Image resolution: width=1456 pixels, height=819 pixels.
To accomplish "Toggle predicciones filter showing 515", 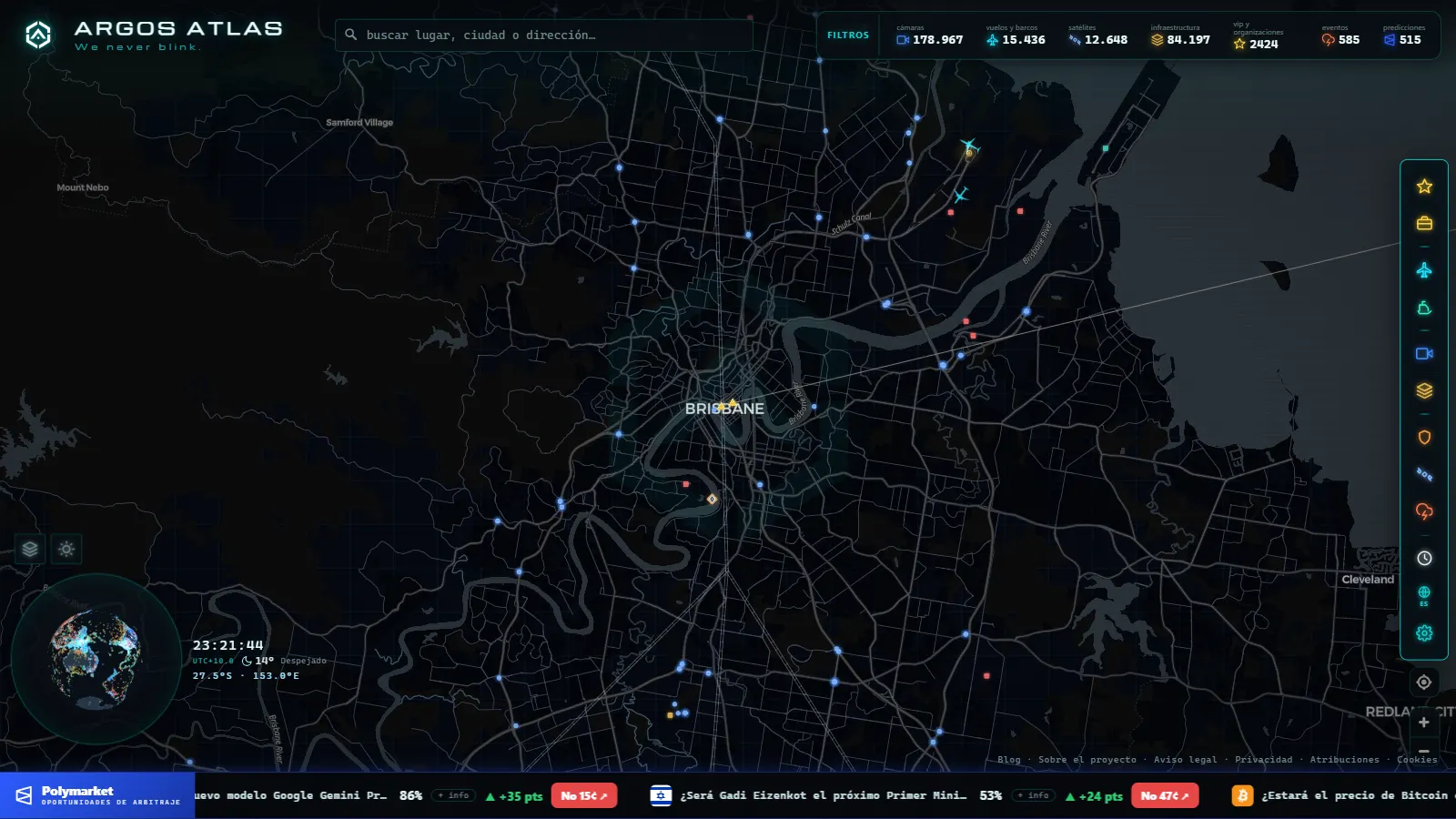I will tap(1403, 35).
